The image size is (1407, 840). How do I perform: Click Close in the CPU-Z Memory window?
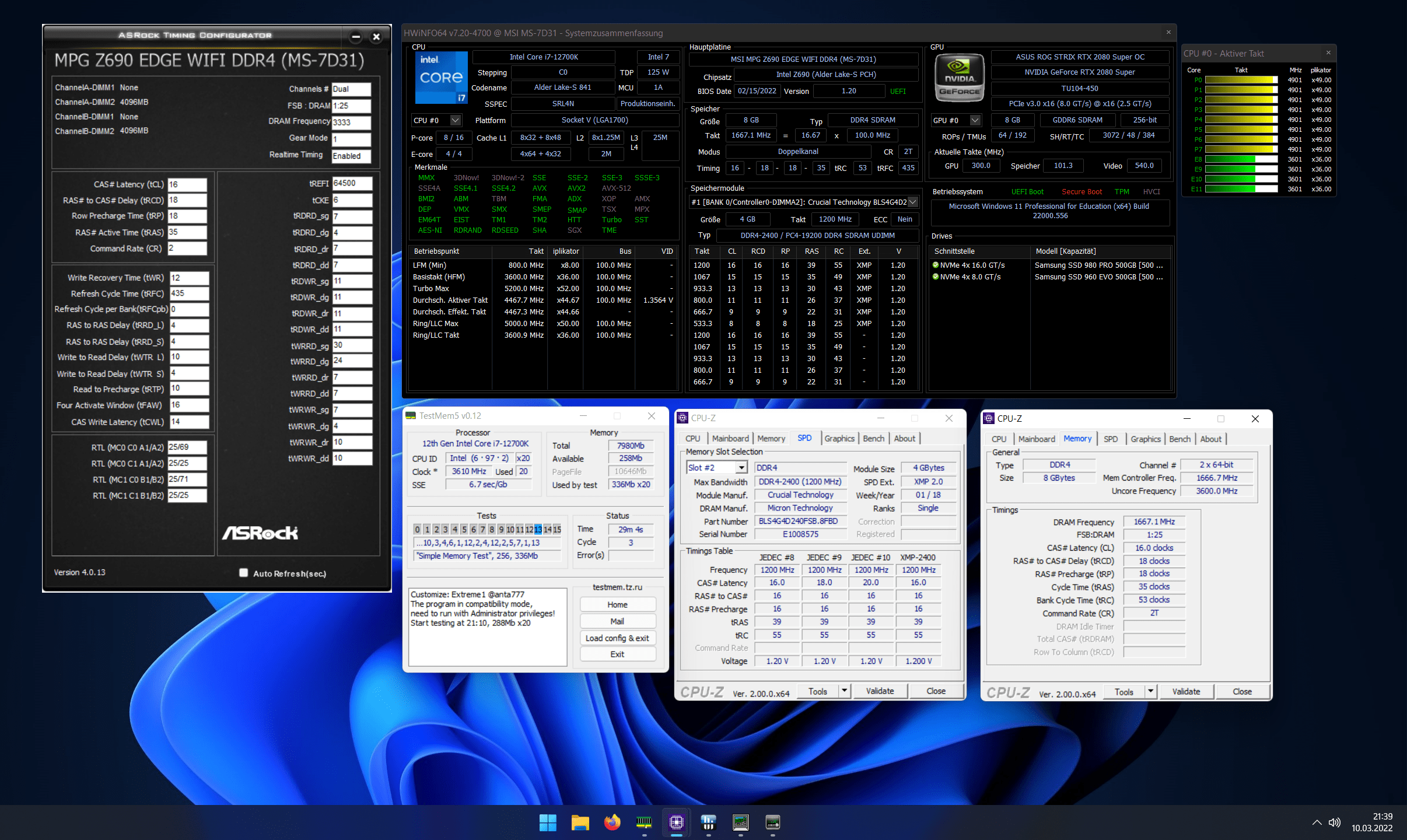[1242, 692]
